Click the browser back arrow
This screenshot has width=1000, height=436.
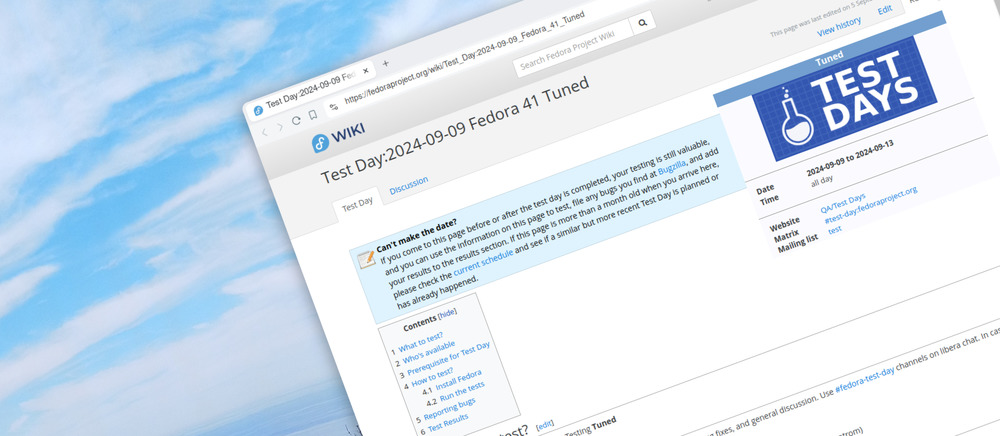coord(265,131)
